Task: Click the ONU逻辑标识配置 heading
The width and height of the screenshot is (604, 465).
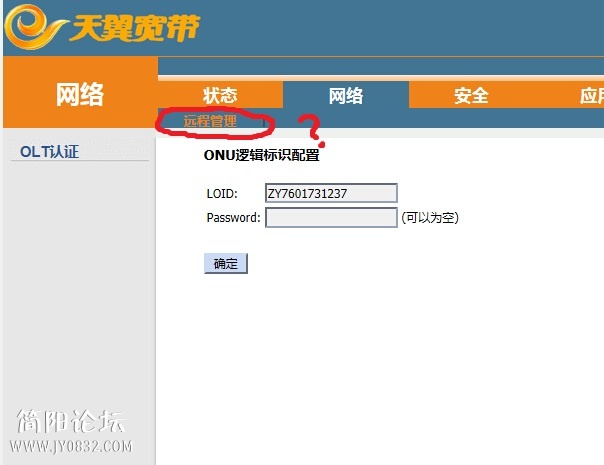Action: 262,155
